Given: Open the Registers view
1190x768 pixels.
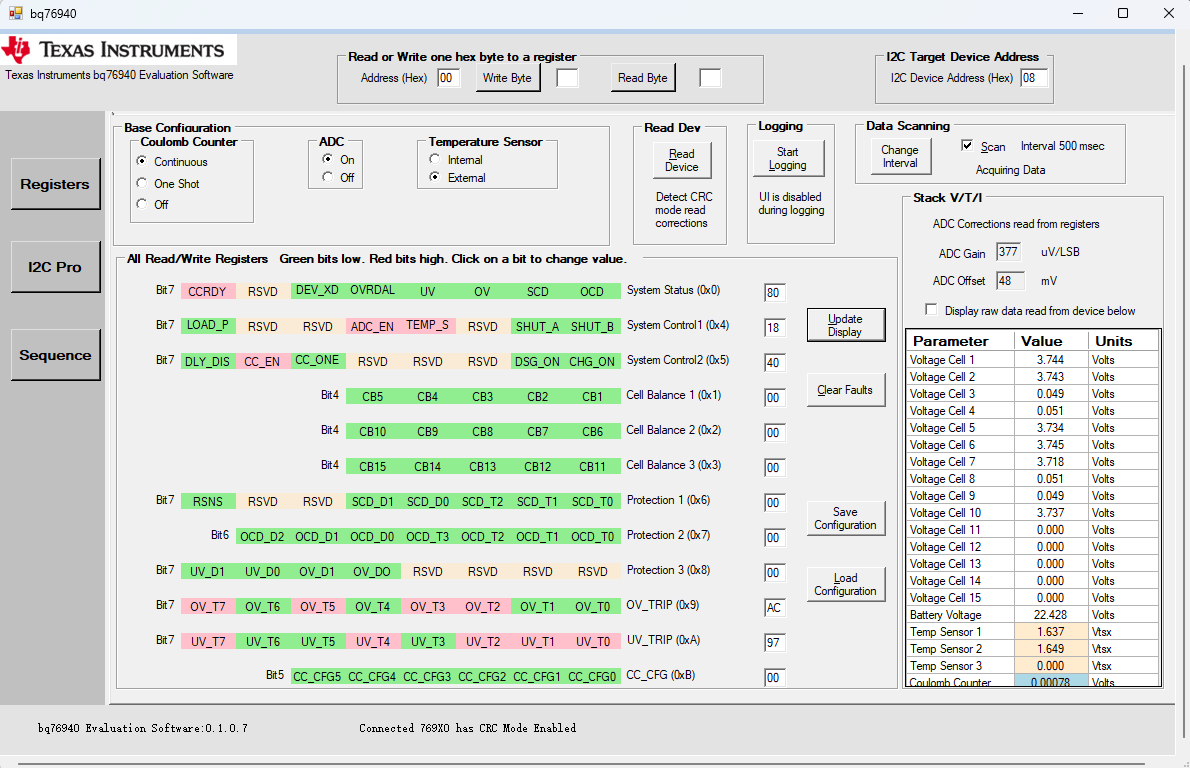Looking at the screenshot, I should point(55,184).
